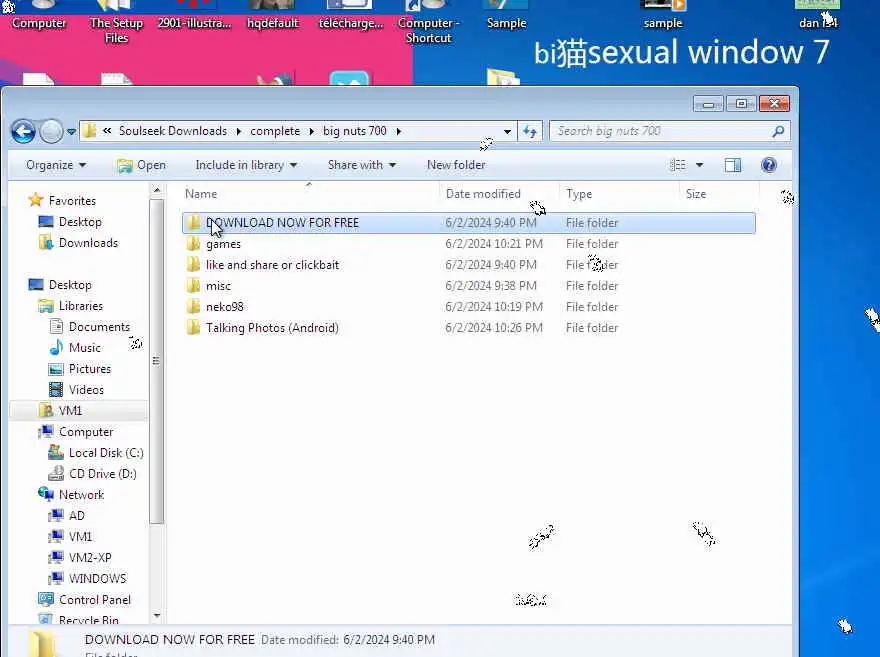
Task: Select the VM1 user folder
Action: pos(70,411)
